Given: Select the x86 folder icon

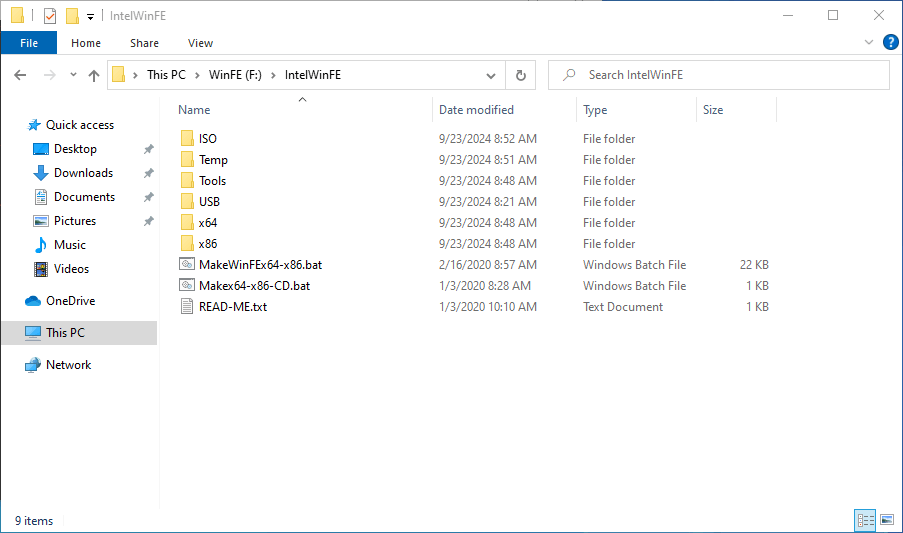Looking at the screenshot, I should tap(187, 243).
